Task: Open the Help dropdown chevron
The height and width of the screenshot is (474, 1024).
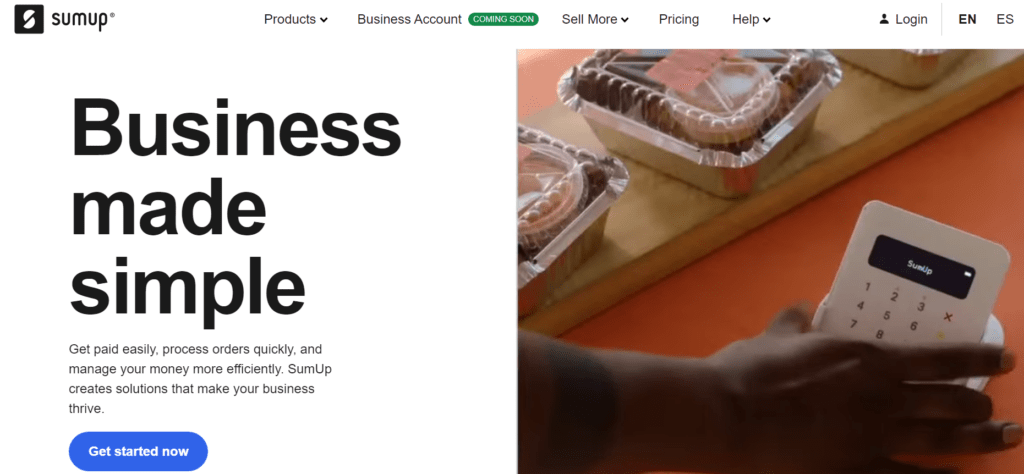Action: click(767, 20)
